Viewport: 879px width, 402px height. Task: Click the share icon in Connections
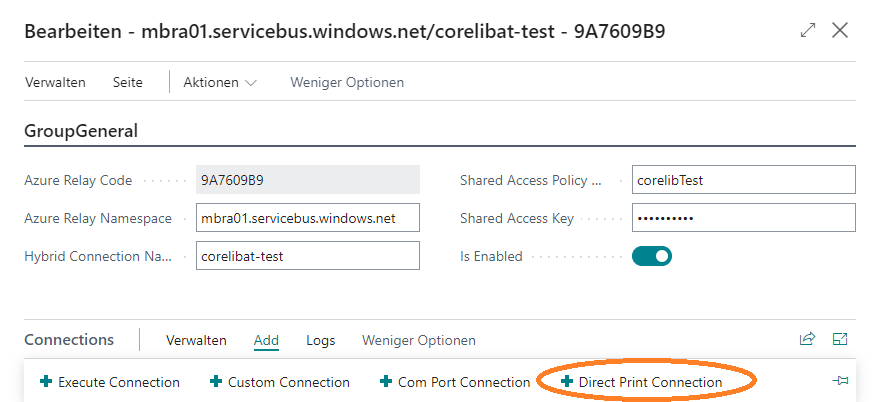(807, 340)
